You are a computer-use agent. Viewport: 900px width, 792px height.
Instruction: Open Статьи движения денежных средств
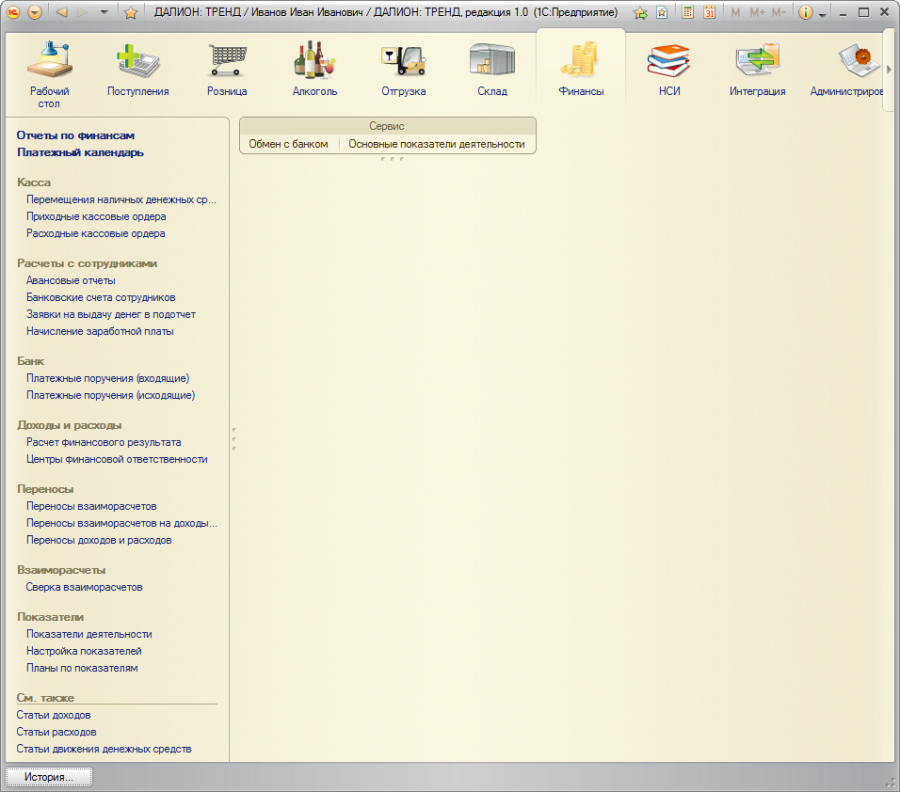click(104, 749)
